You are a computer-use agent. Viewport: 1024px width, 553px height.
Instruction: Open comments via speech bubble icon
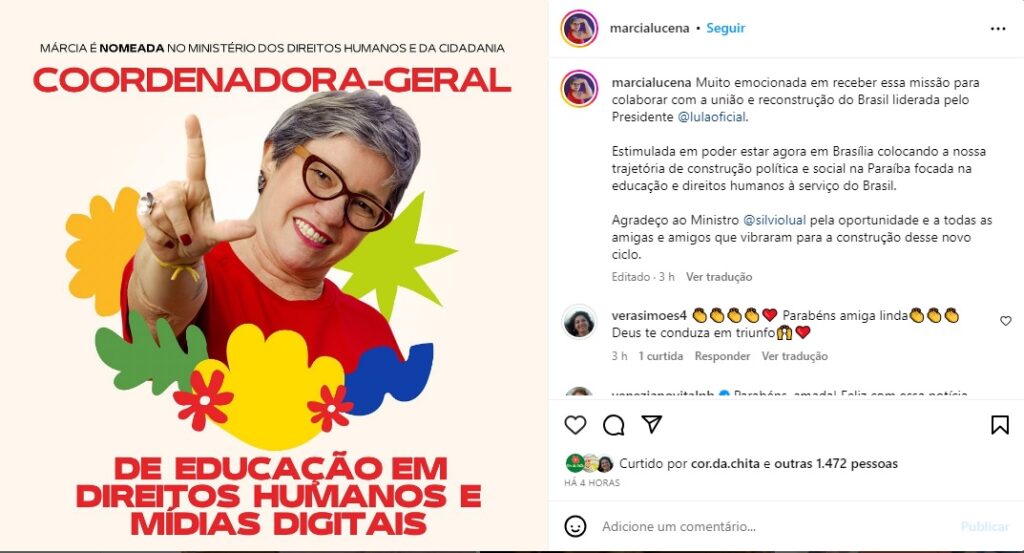tap(613, 425)
